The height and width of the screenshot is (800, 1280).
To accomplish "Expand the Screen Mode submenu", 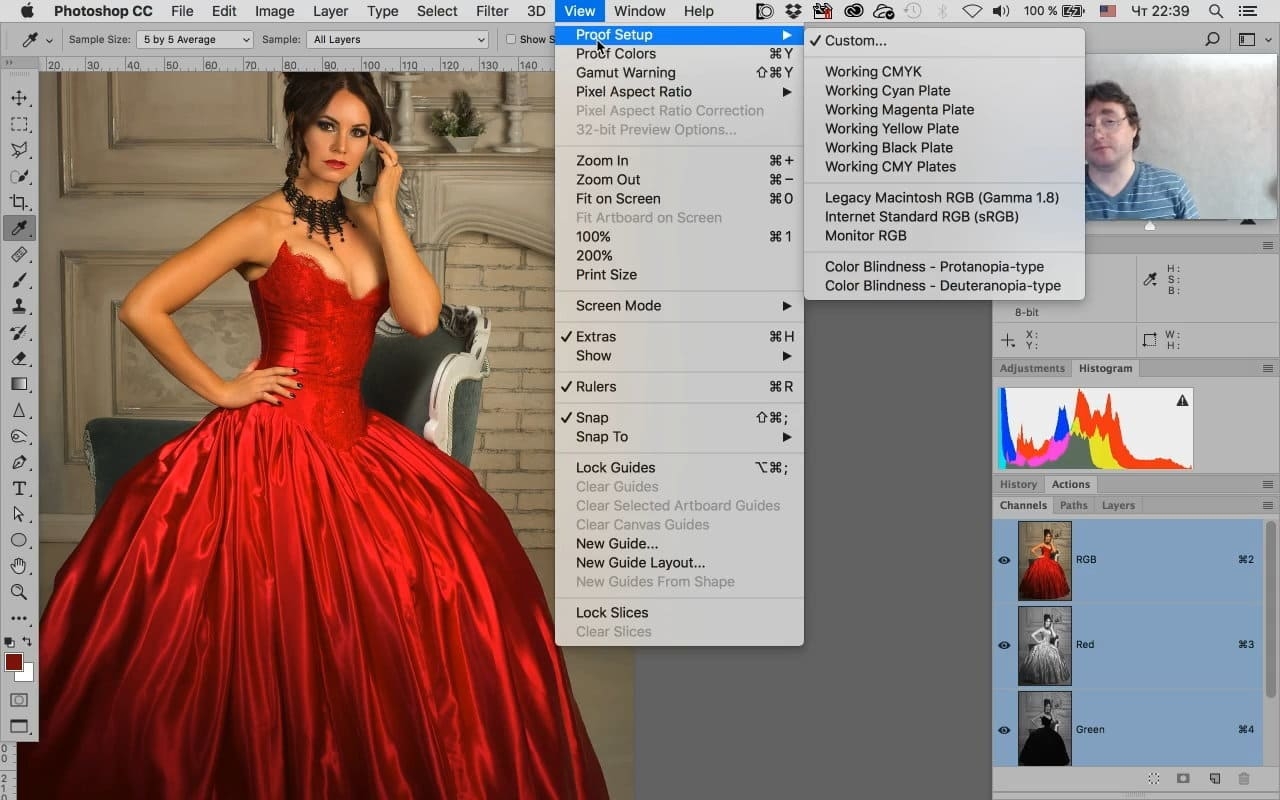I will click(679, 306).
